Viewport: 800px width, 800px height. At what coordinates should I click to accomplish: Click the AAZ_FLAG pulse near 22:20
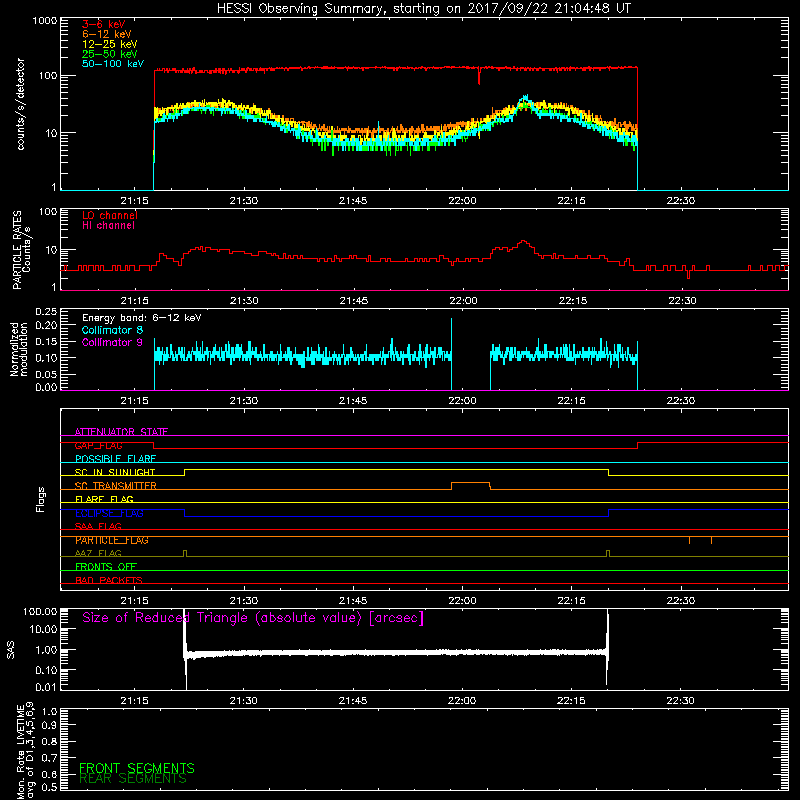click(x=608, y=553)
